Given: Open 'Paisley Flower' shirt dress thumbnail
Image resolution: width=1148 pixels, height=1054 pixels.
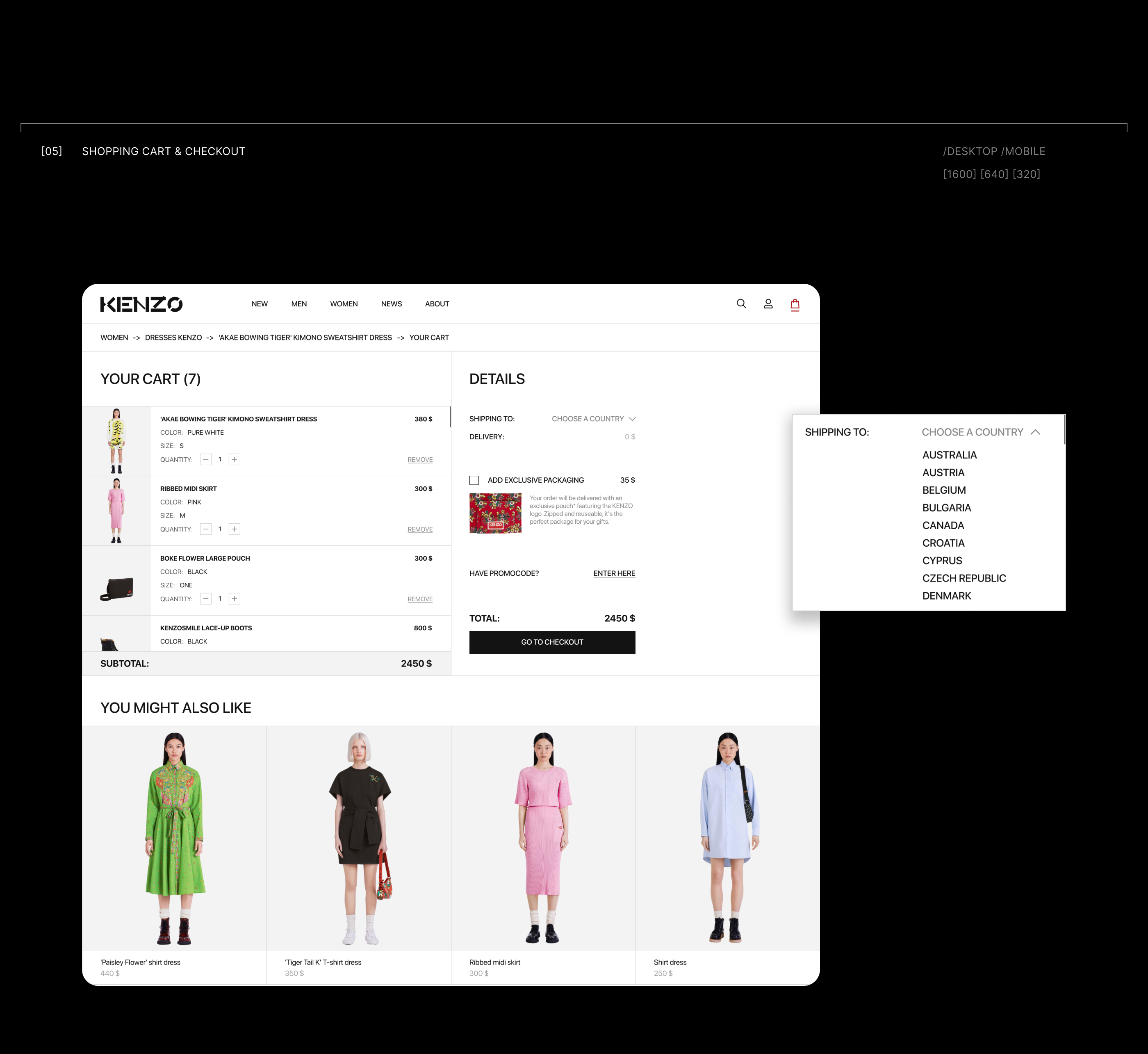Looking at the screenshot, I should (x=175, y=837).
